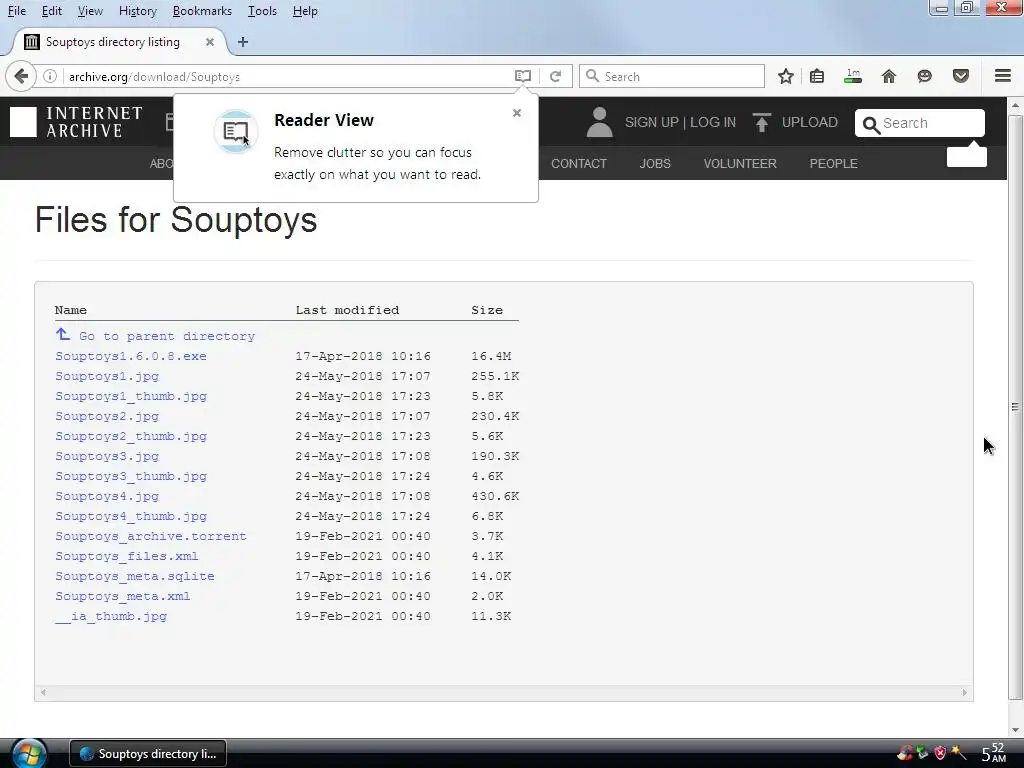The image size is (1024, 768).
Task: Click LOG IN link
Action: [x=712, y=122]
